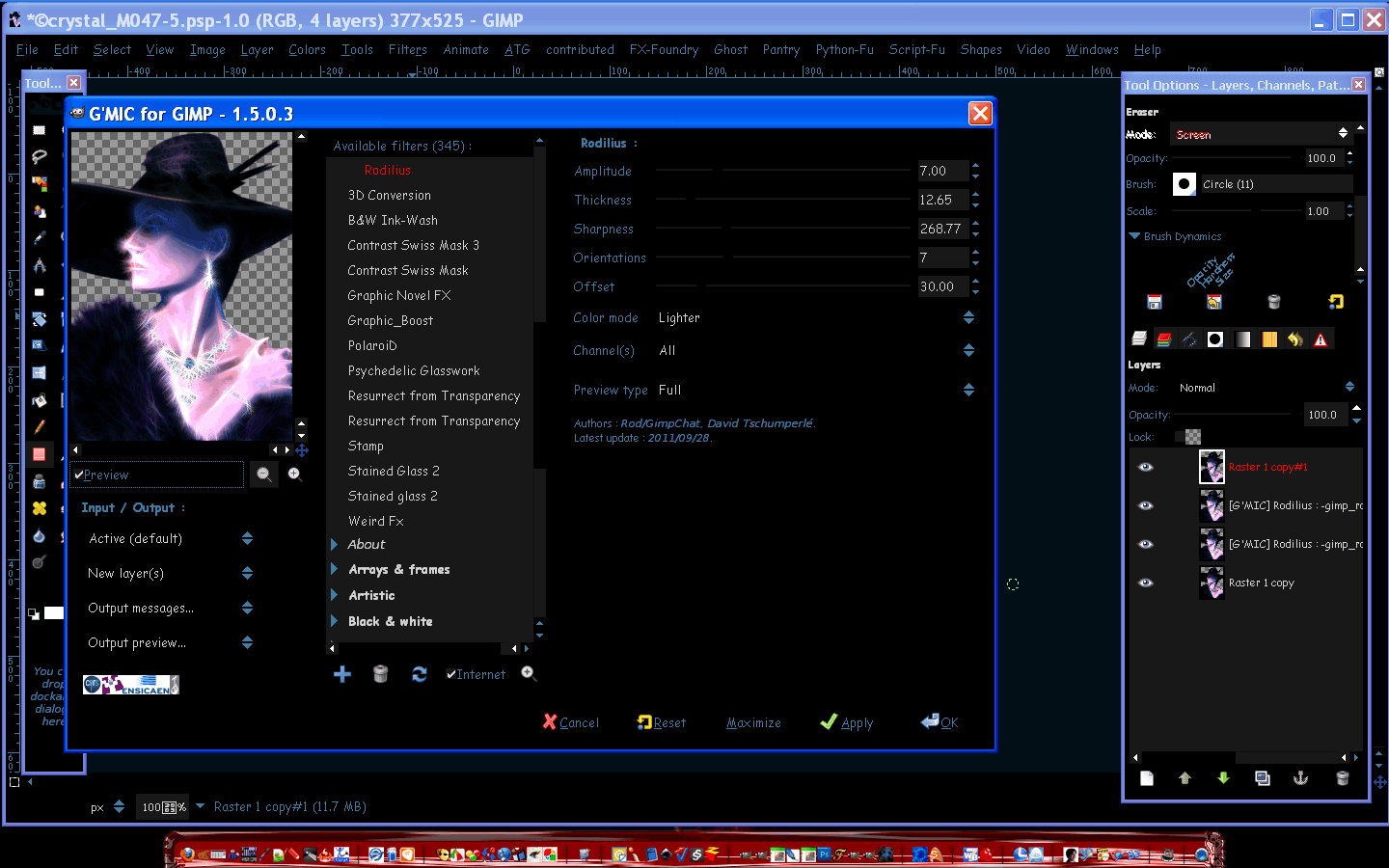Image resolution: width=1389 pixels, height=868 pixels.
Task: Click the Maximize button in G'MIC
Action: (x=753, y=722)
